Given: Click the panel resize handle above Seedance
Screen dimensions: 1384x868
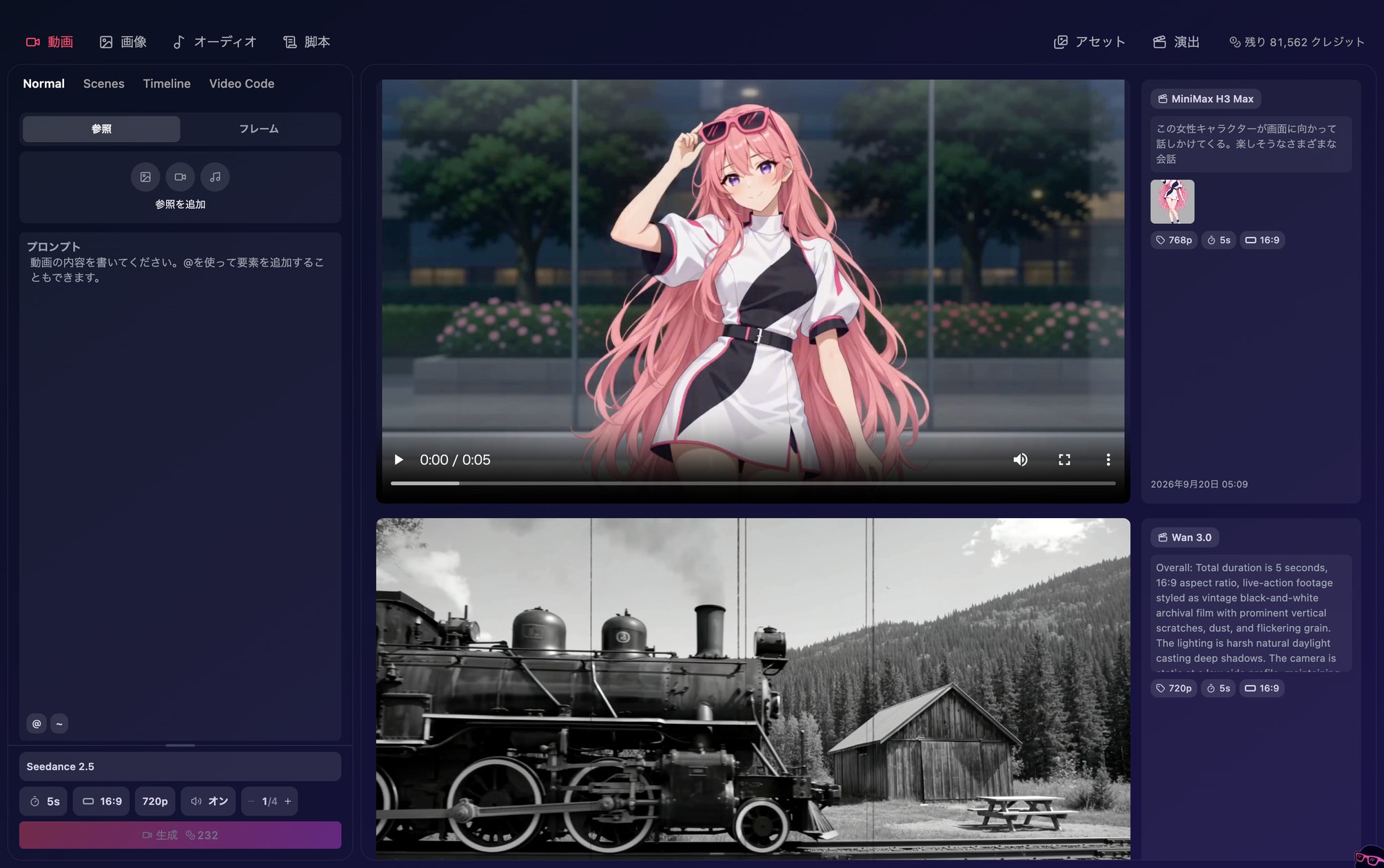Looking at the screenshot, I should pyautogui.click(x=180, y=745).
